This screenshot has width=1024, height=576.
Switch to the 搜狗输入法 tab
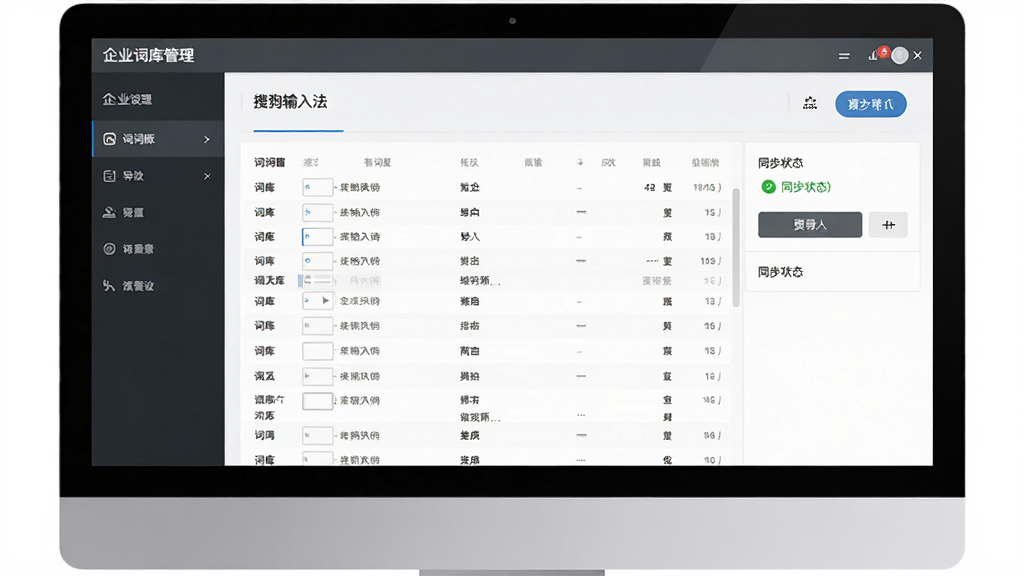pos(291,102)
